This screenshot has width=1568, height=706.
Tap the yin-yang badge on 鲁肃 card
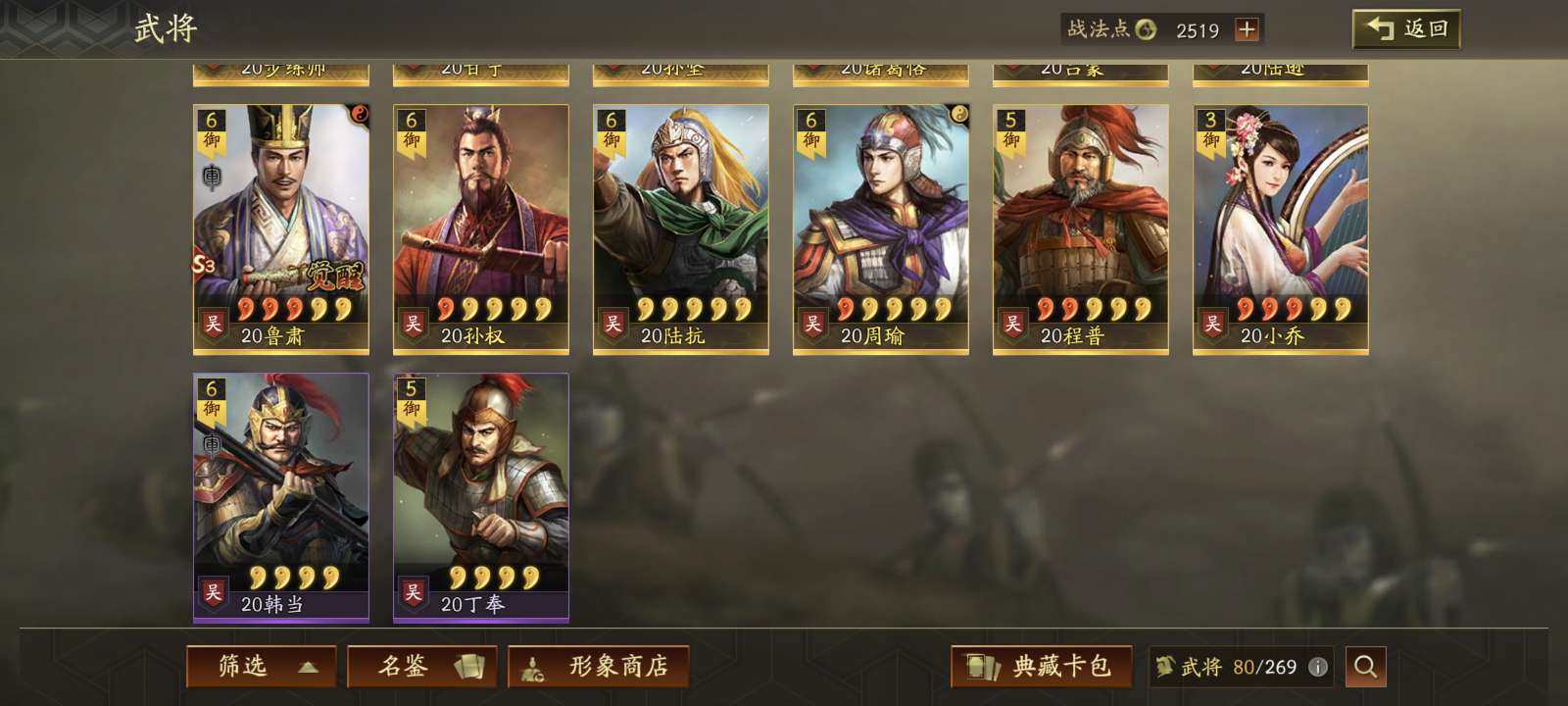click(358, 115)
